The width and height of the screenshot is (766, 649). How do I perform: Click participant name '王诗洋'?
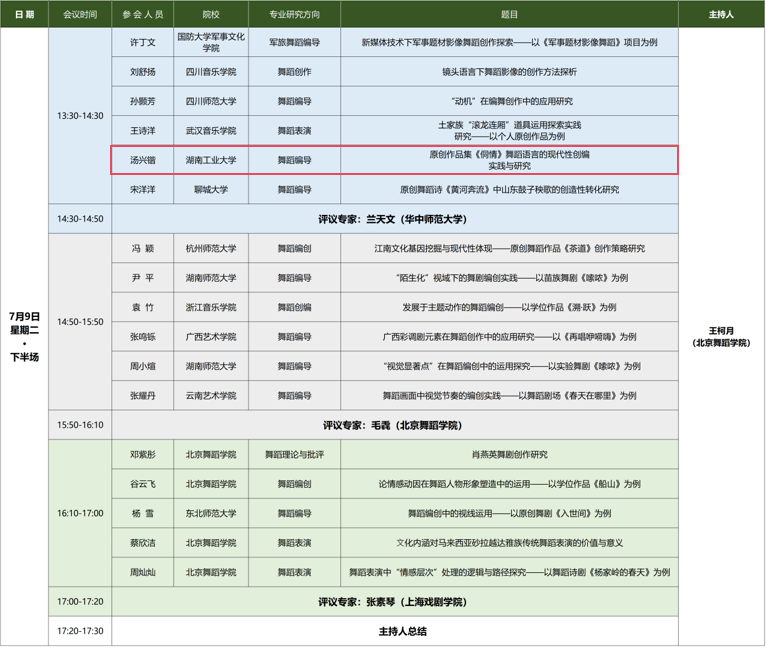(143, 130)
